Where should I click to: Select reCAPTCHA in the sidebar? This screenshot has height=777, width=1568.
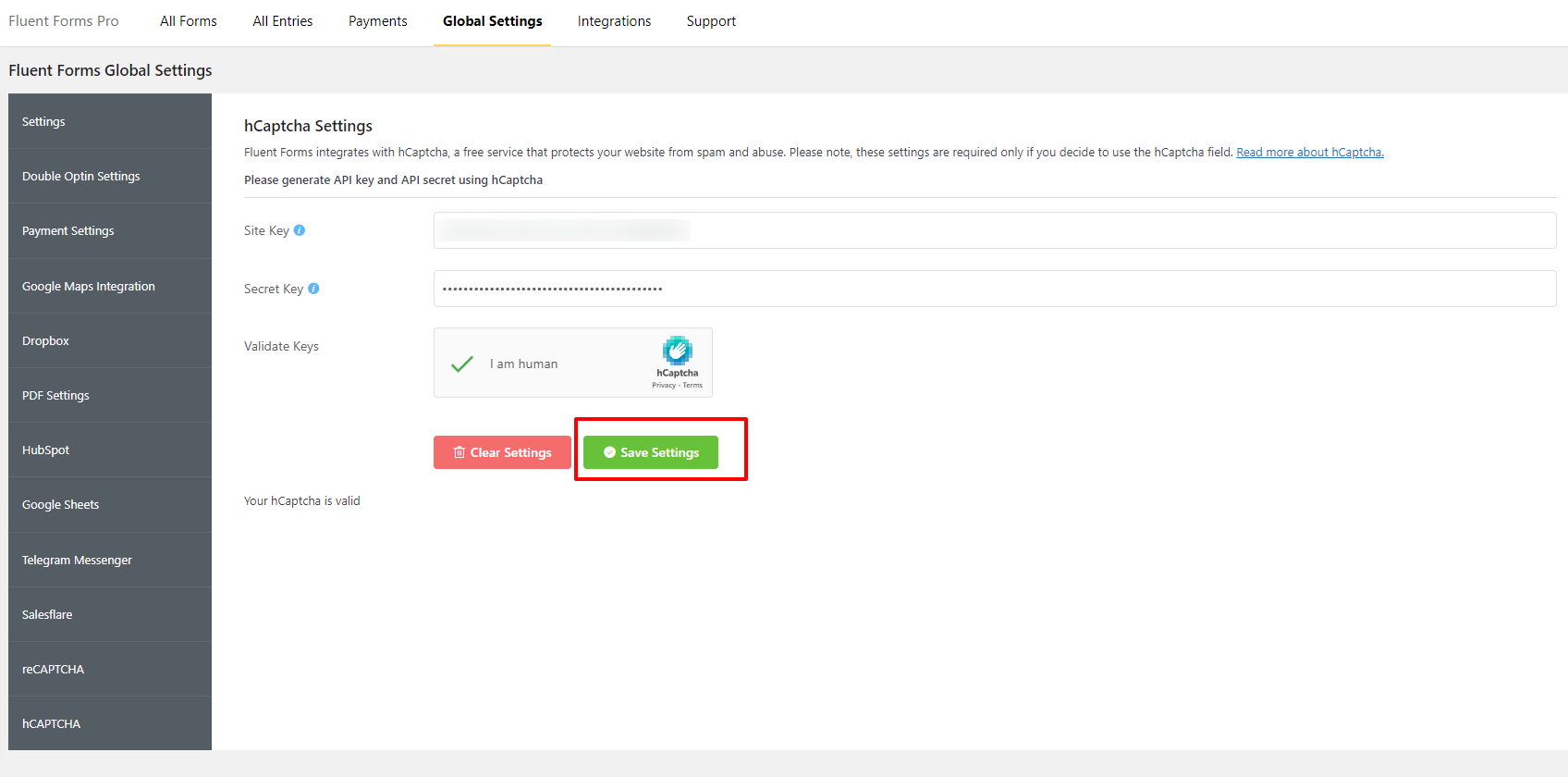pos(110,669)
